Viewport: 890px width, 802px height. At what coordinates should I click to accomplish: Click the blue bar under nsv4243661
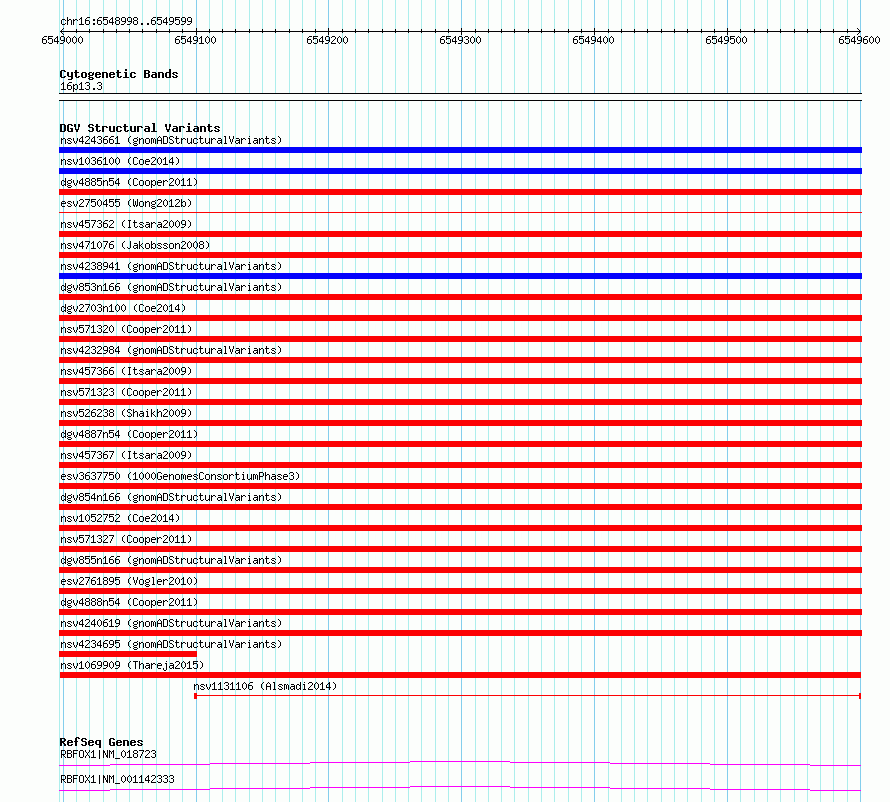click(460, 150)
